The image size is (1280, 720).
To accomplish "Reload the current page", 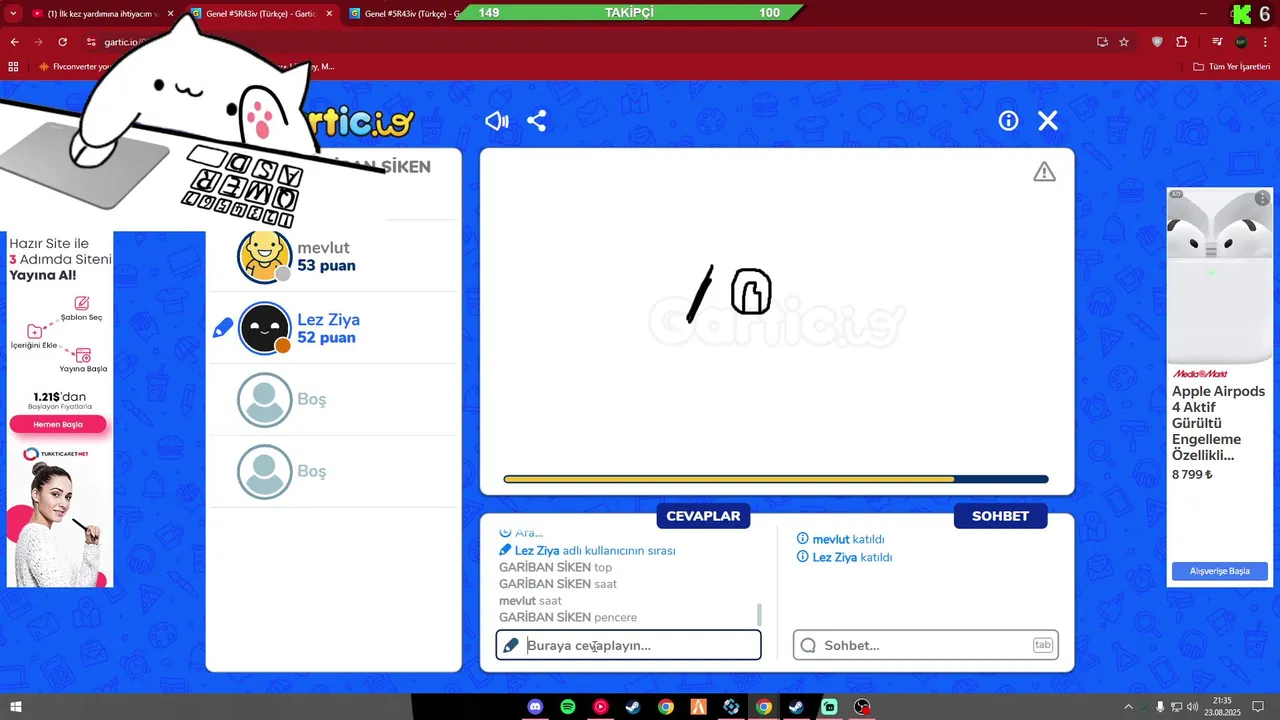I will point(62,42).
